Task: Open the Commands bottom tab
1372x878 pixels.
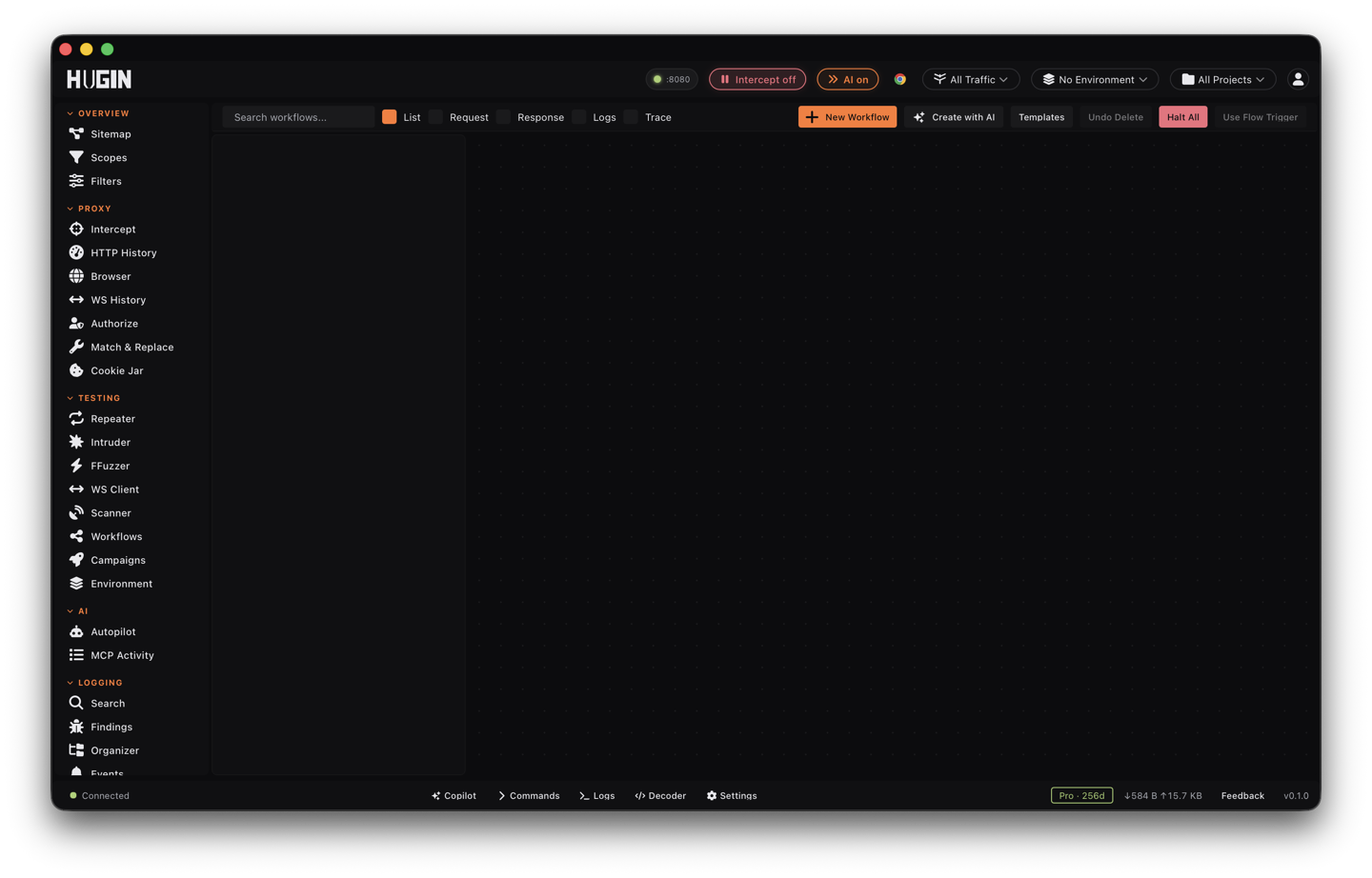Action: click(529, 795)
